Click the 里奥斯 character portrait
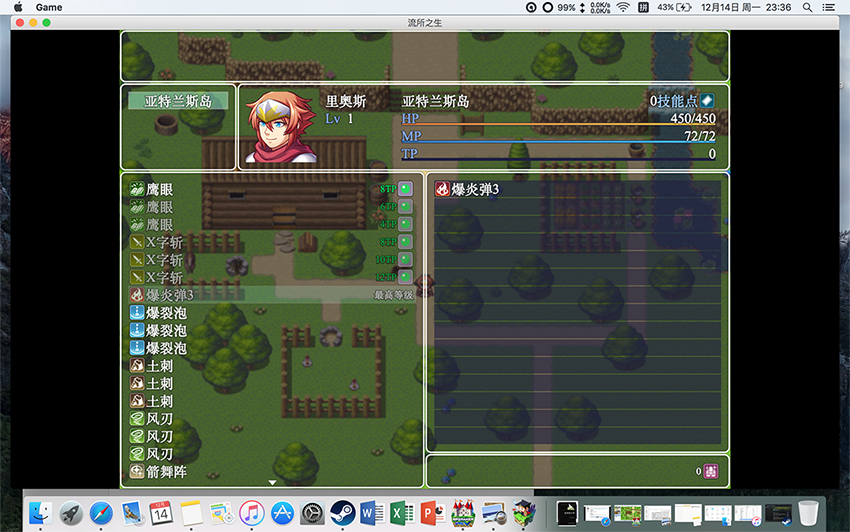The height and width of the screenshot is (532, 850). point(280,127)
